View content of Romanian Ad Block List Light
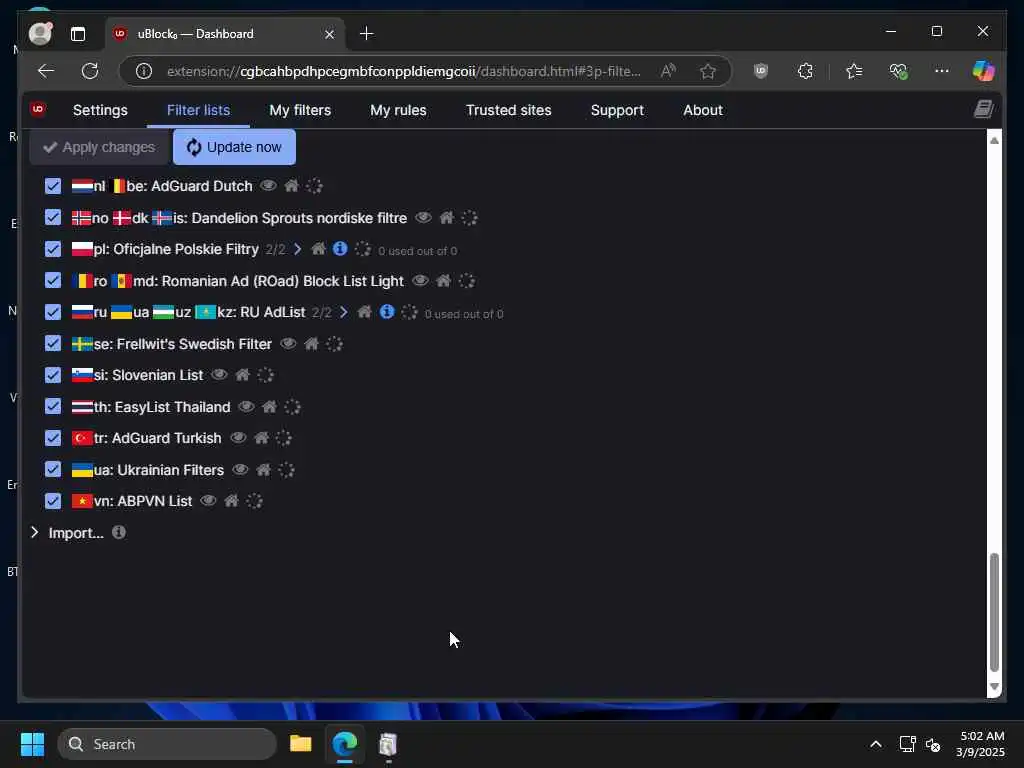Screen dimensions: 1024x768 (x=420, y=281)
